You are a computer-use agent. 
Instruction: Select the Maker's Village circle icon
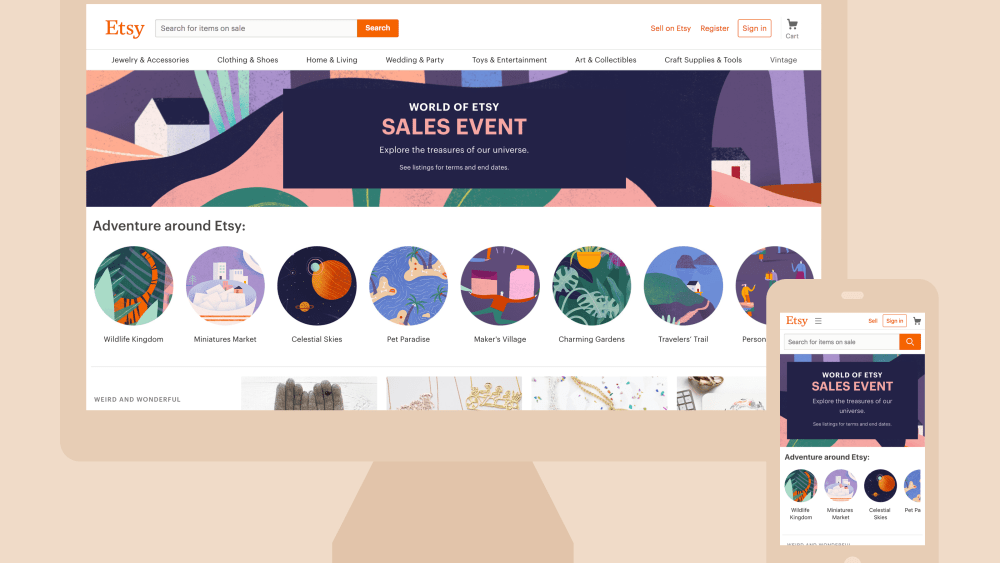[500, 286]
